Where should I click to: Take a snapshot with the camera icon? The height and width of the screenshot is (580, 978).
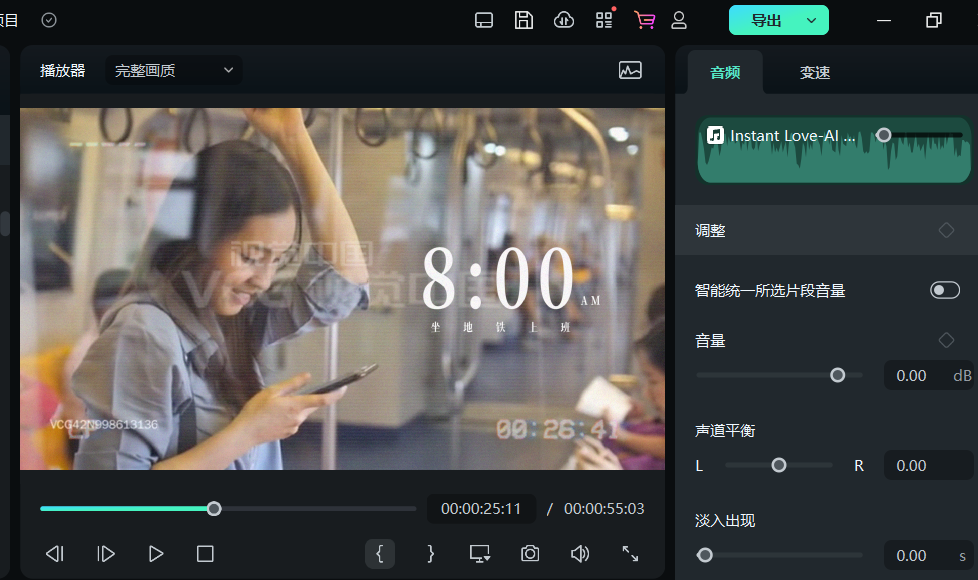coord(529,553)
